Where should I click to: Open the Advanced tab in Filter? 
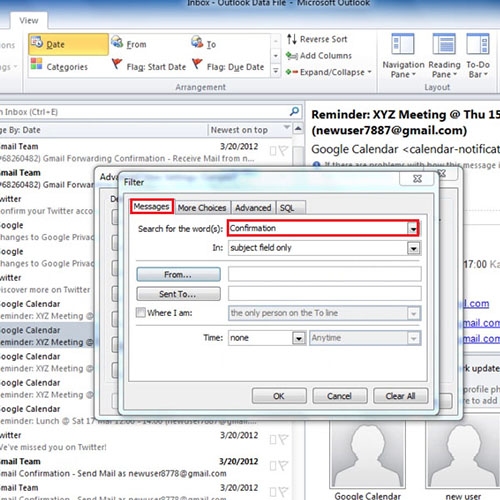[253, 208]
